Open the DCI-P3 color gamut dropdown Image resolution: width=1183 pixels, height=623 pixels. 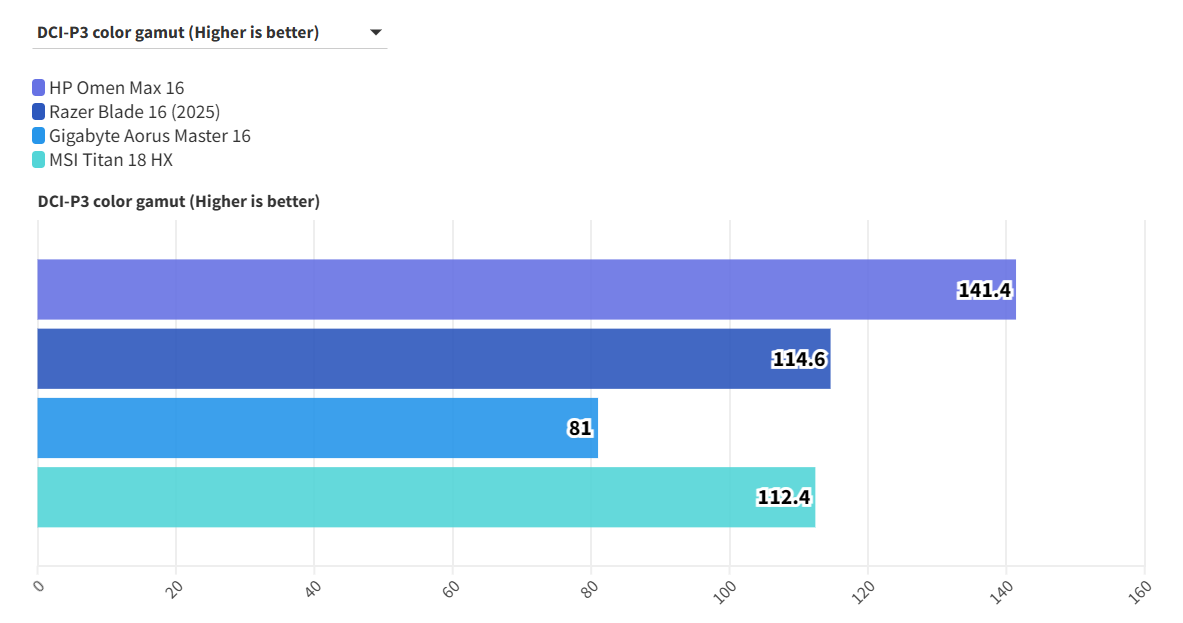(x=210, y=33)
